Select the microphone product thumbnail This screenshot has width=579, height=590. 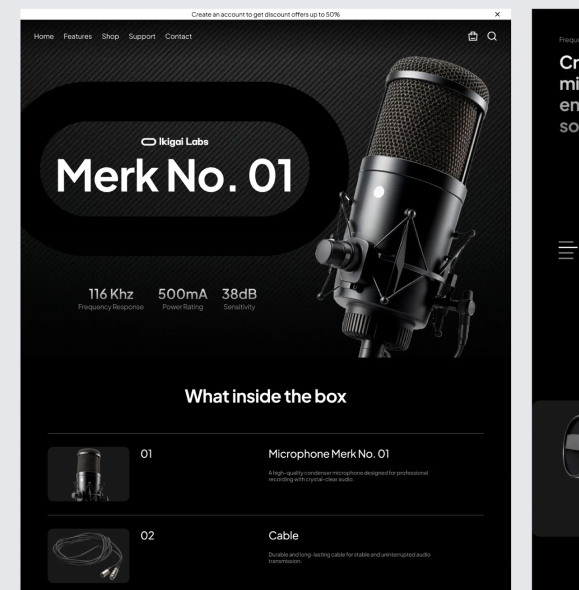click(88, 474)
